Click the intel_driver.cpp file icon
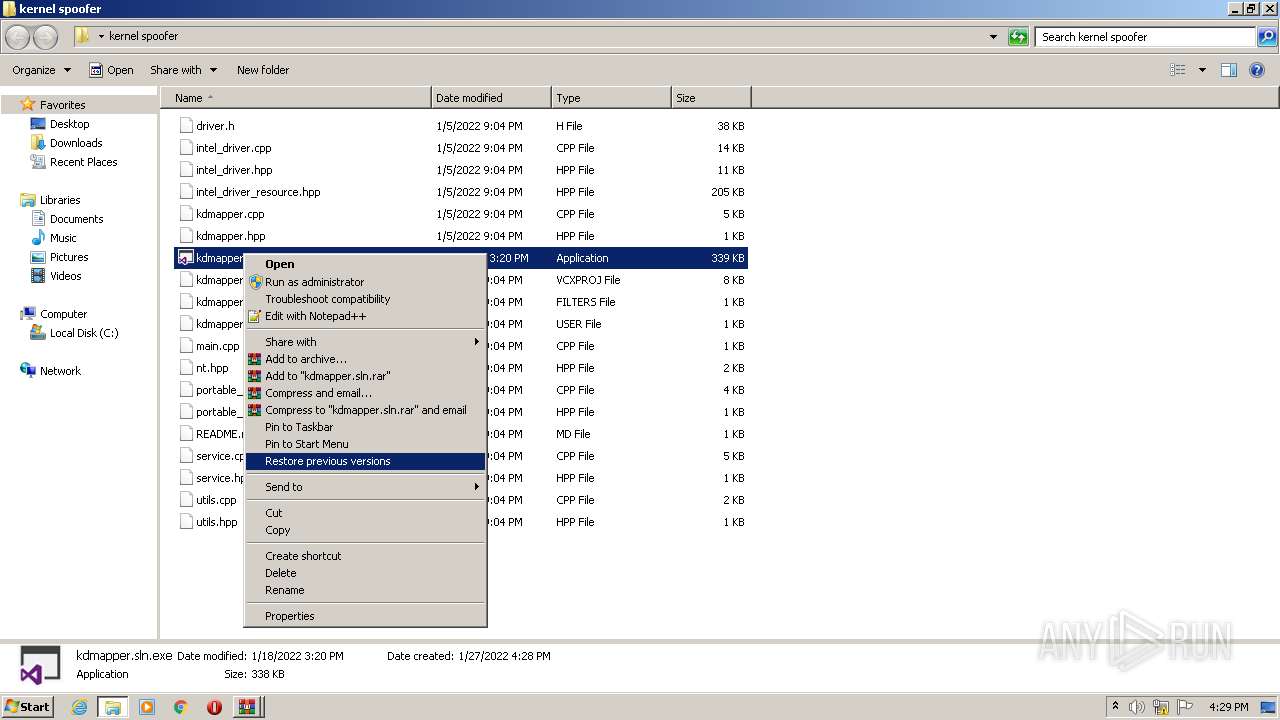The width and height of the screenshot is (1280, 720). (186, 148)
